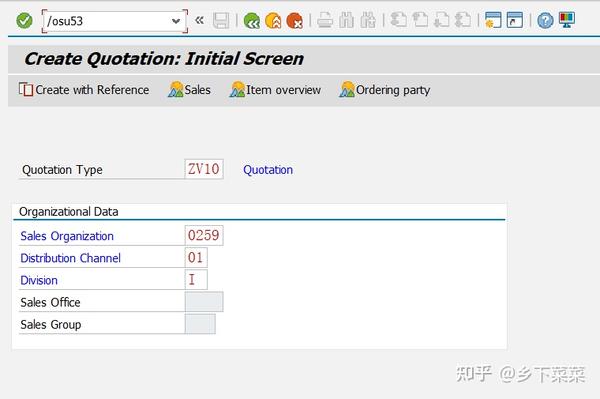600x399 pixels.
Task: Open the Help question mark icon
Action: point(545,21)
